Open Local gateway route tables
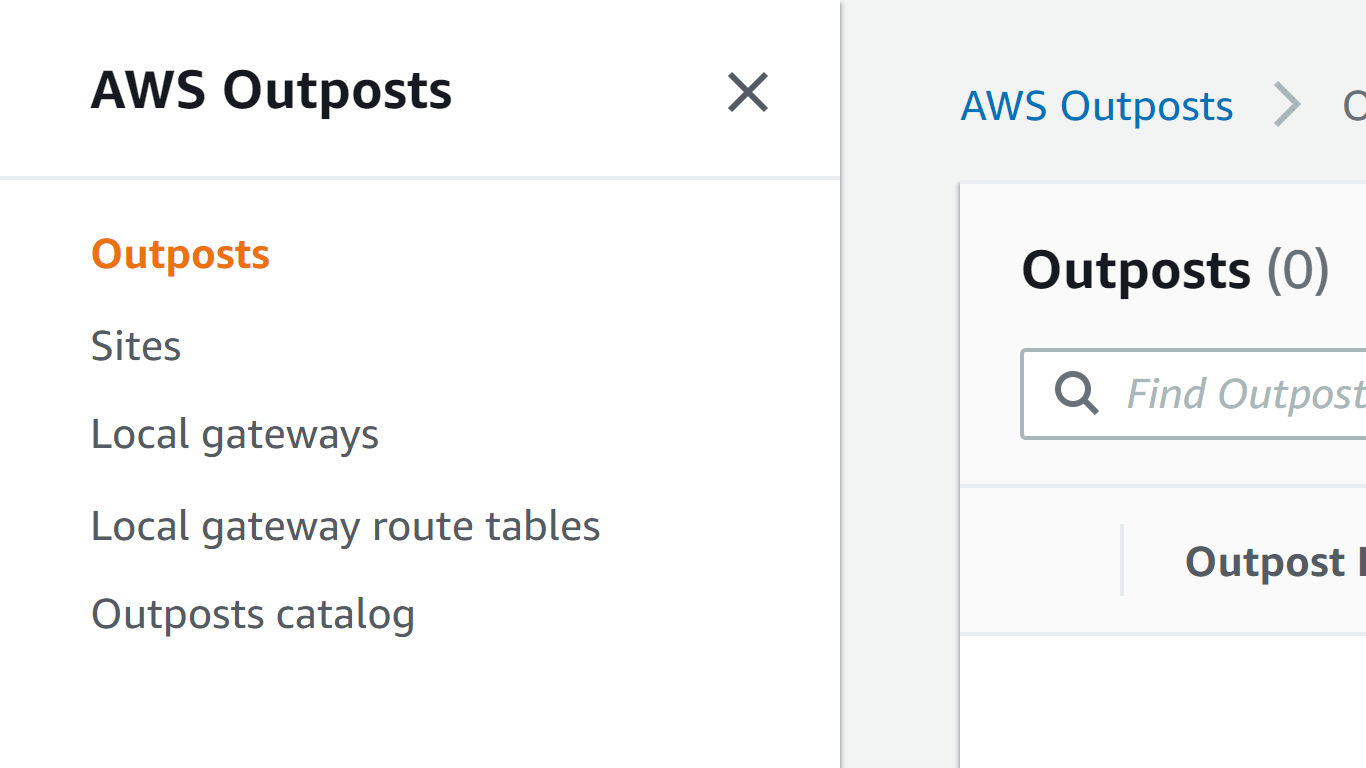The width and height of the screenshot is (1366, 768). 345,525
